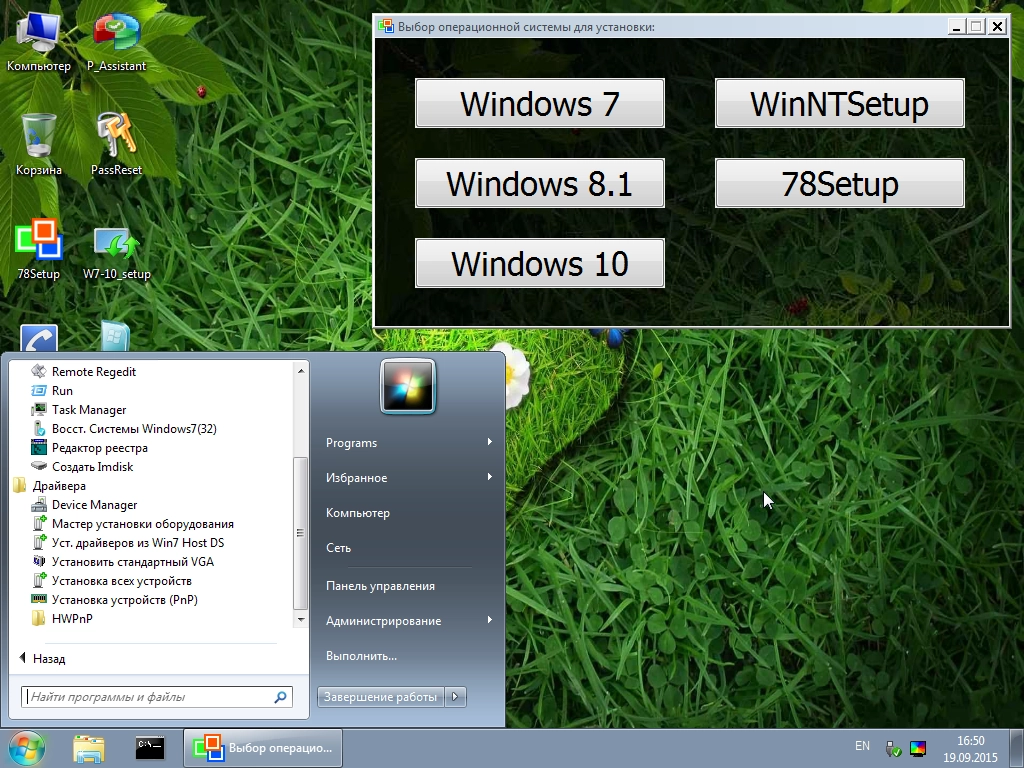Click the scrollbar thumb in program list
1024x768 pixels.
point(300,532)
